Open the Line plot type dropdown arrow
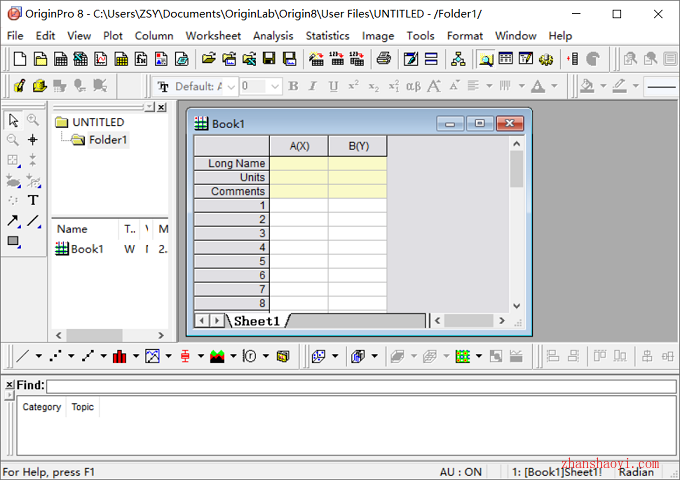 click(x=39, y=356)
